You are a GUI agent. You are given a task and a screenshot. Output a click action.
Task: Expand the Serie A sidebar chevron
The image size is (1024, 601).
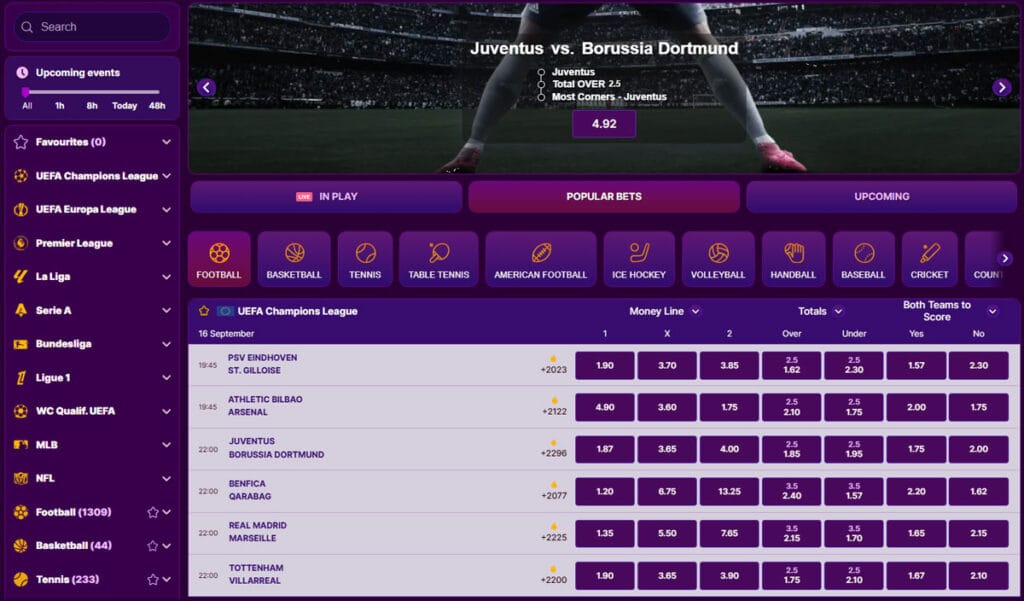(x=167, y=310)
